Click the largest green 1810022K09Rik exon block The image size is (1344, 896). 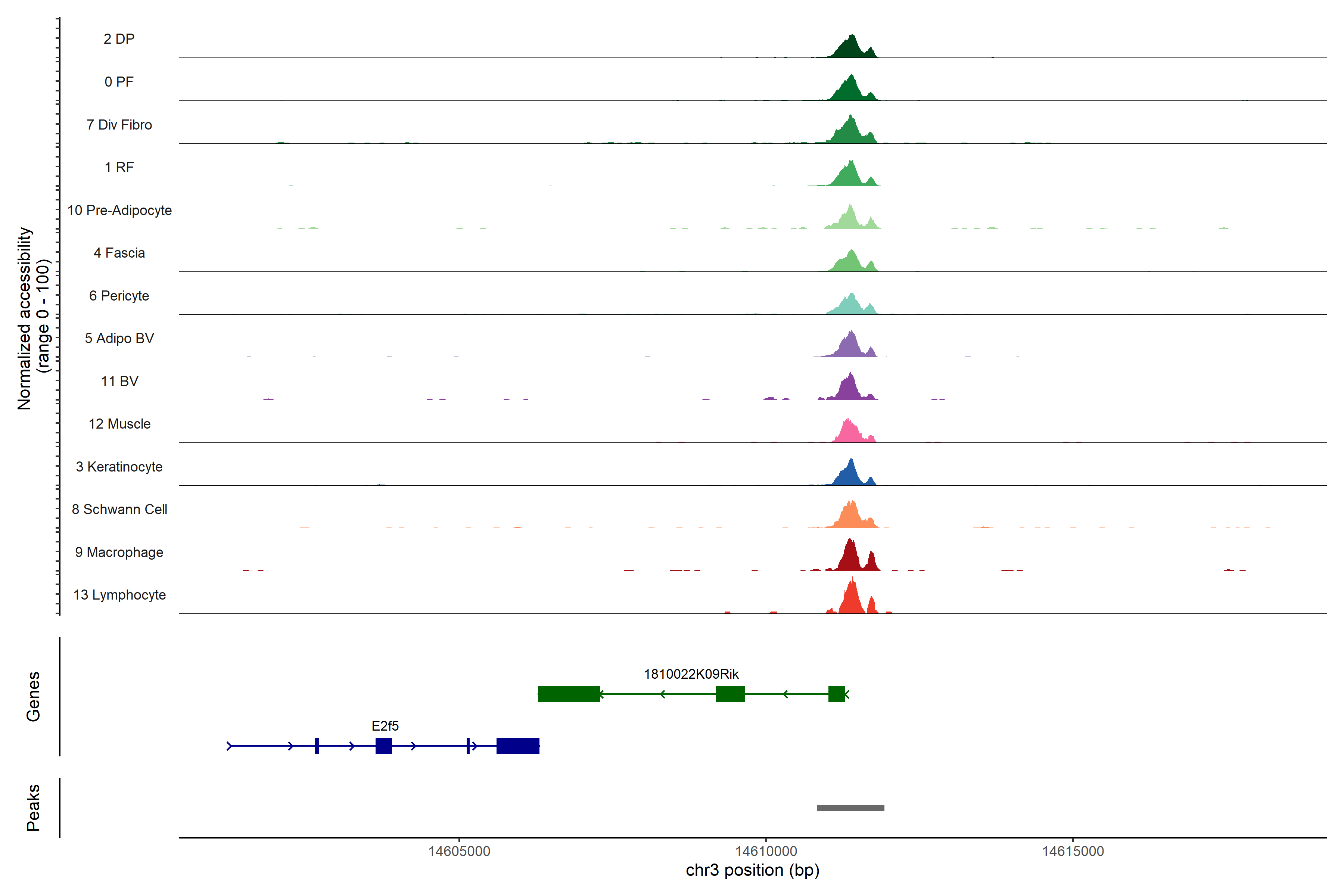click(x=569, y=694)
